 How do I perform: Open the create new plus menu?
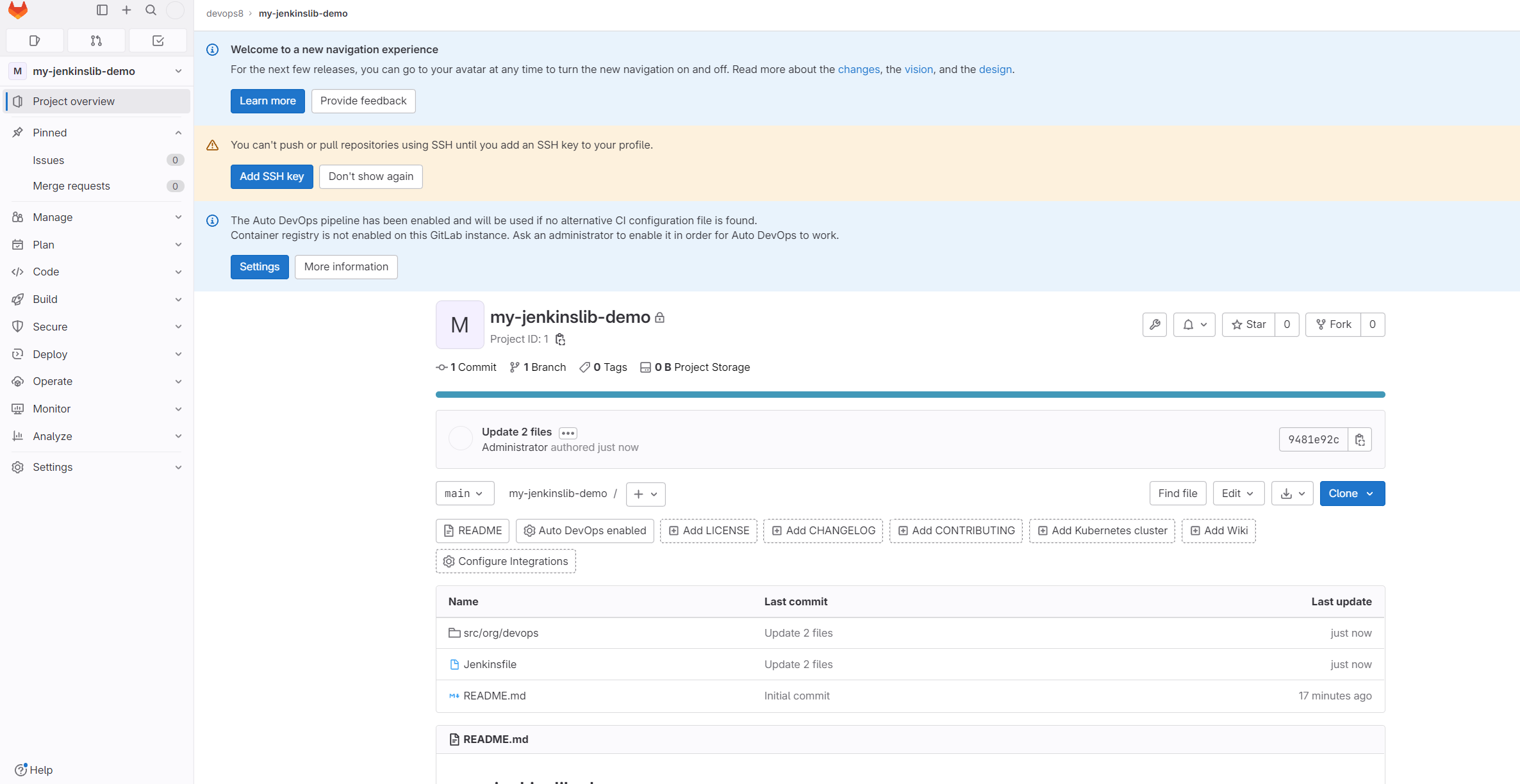[x=126, y=10]
